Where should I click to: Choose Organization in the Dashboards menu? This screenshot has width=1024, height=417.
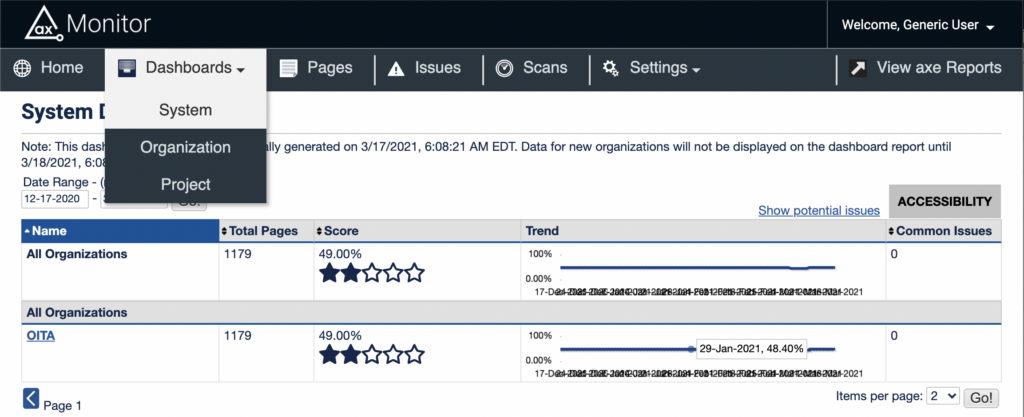click(185, 147)
